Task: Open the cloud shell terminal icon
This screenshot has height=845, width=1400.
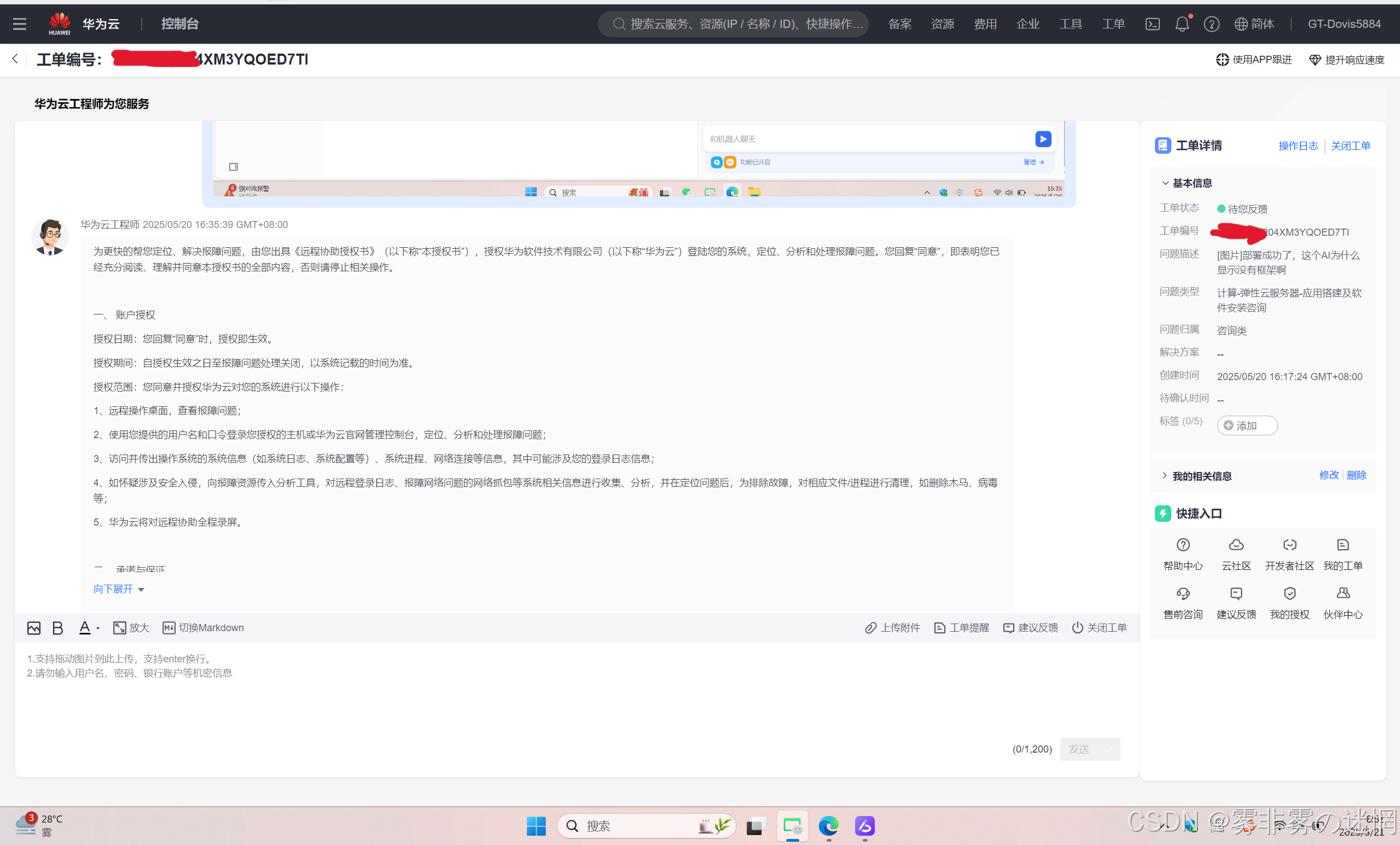Action: tap(1152, 24)
